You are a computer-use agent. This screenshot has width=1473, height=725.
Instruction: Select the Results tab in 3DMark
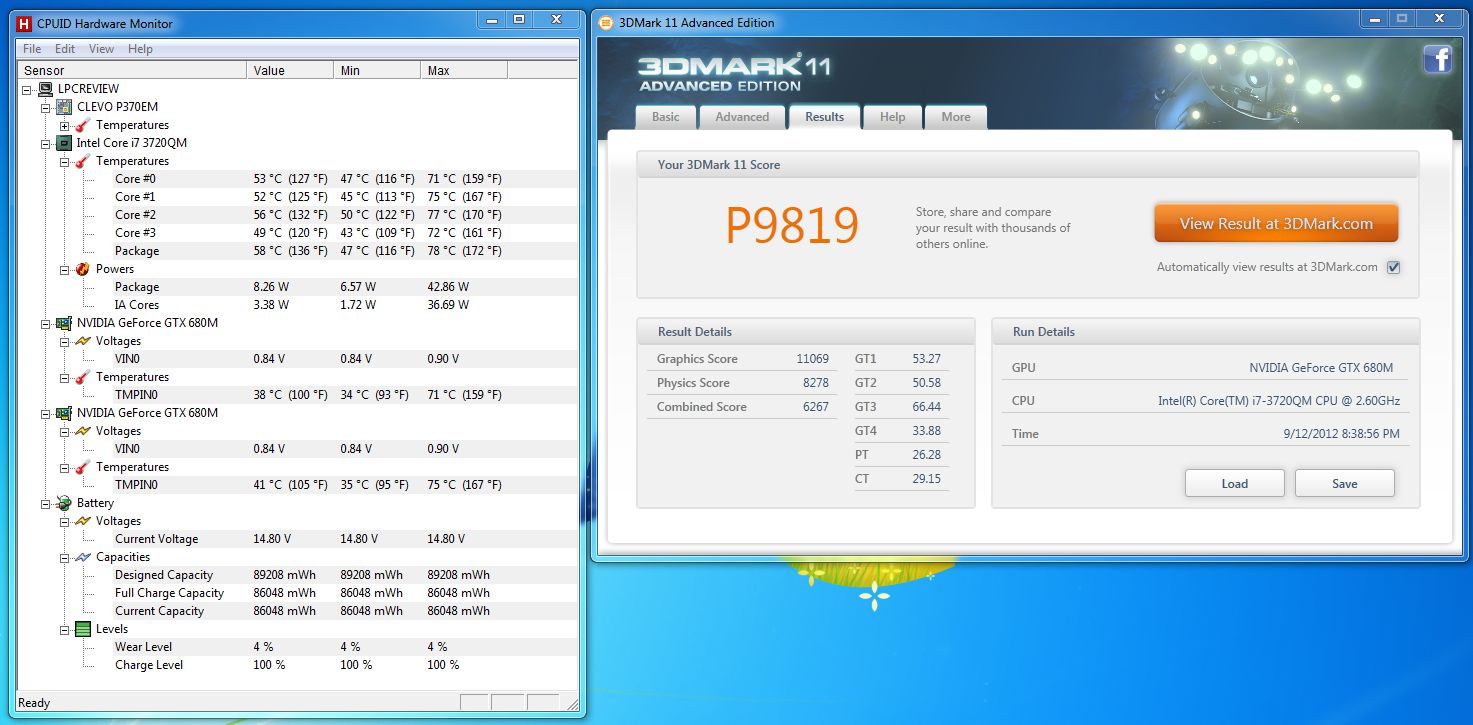[824, 117]
